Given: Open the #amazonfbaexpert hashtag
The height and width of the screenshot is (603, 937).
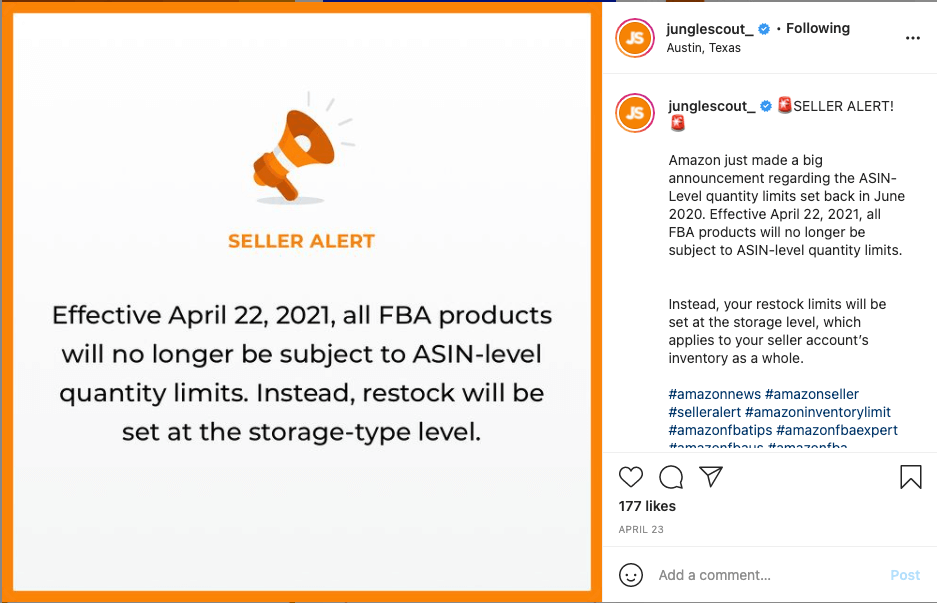Looking at the screenshot, I should pos(837,430).
